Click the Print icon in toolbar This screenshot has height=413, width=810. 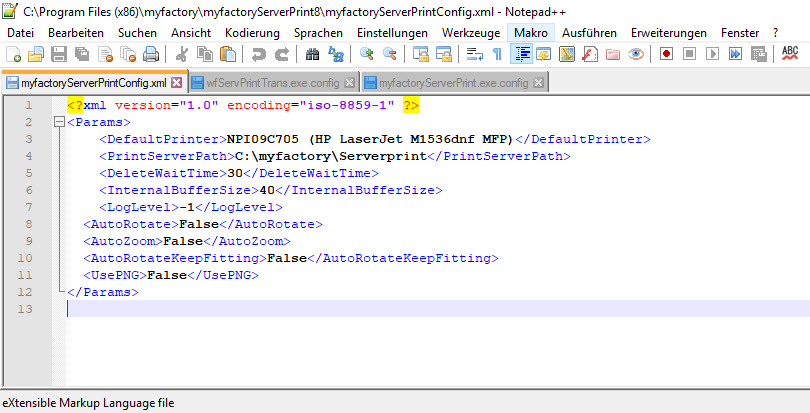tap(150, 54)
